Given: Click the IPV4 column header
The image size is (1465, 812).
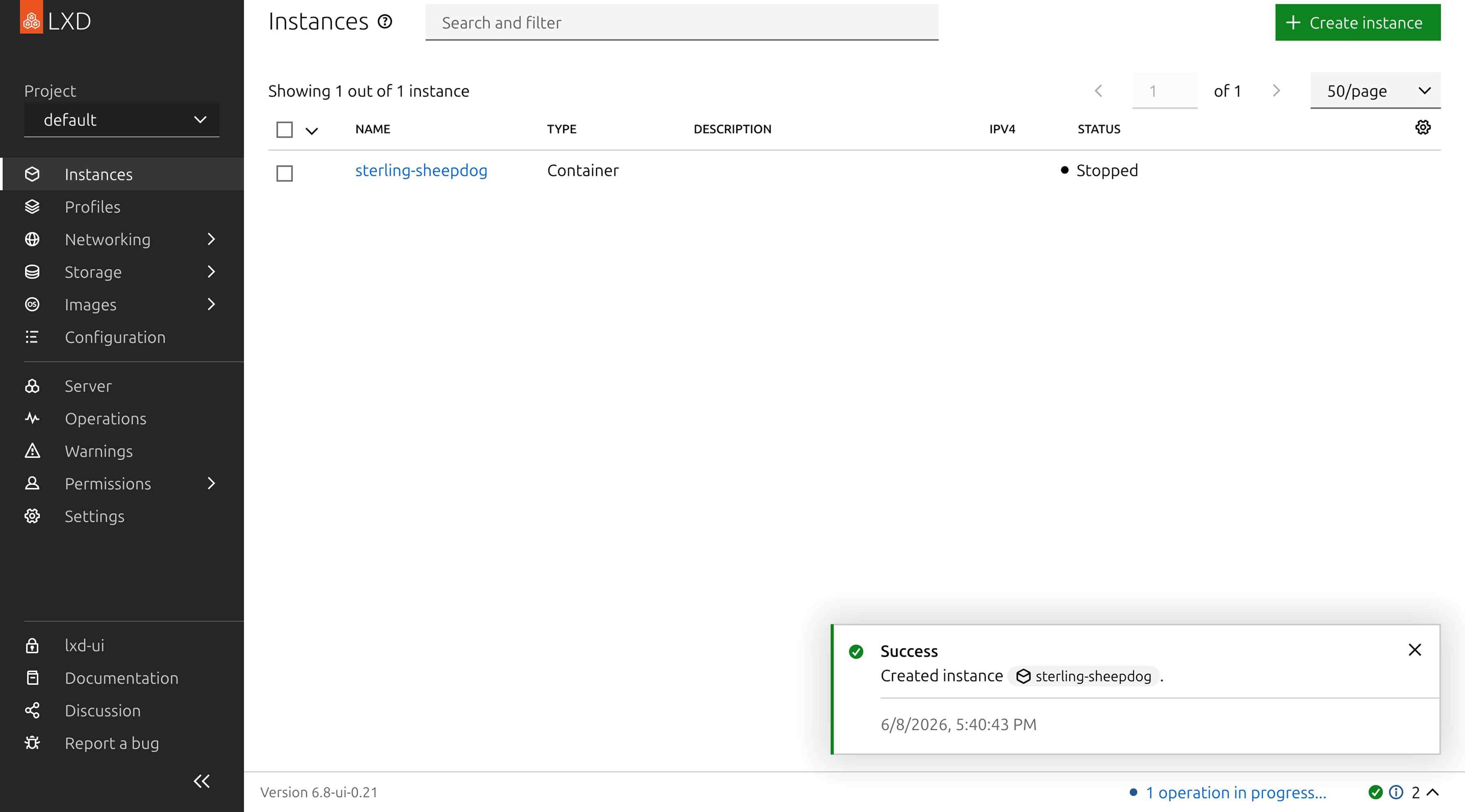Looking at the screenshot, I should pos(1002,129).
